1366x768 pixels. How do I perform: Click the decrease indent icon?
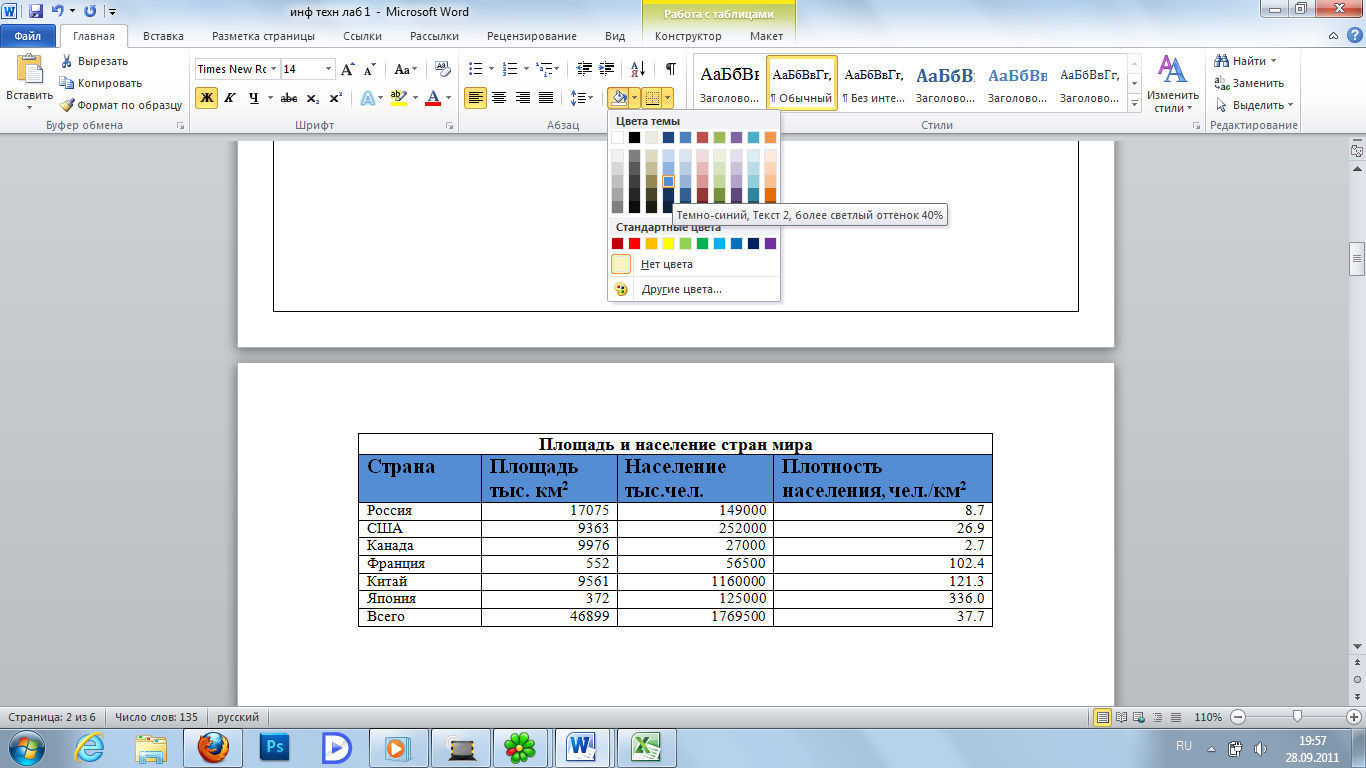tap(585, 69)
